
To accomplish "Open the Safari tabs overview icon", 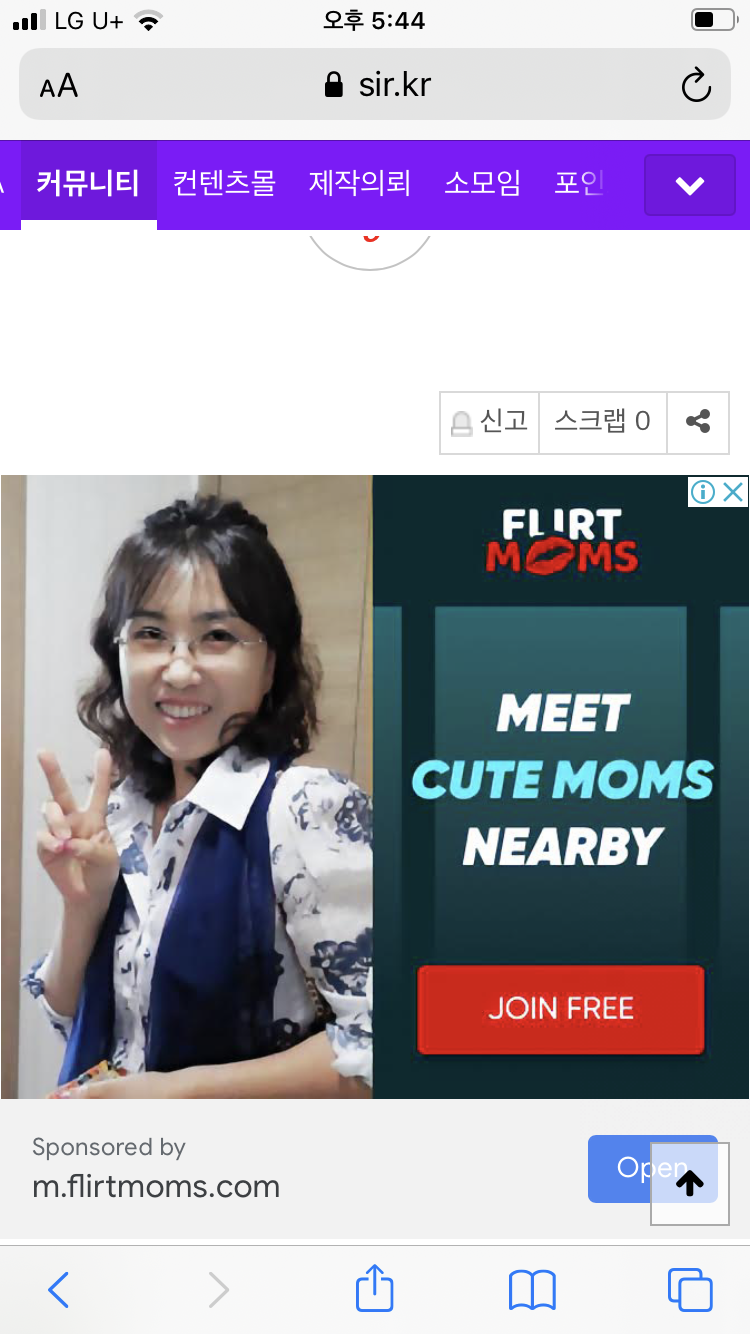I will 690,1290.
